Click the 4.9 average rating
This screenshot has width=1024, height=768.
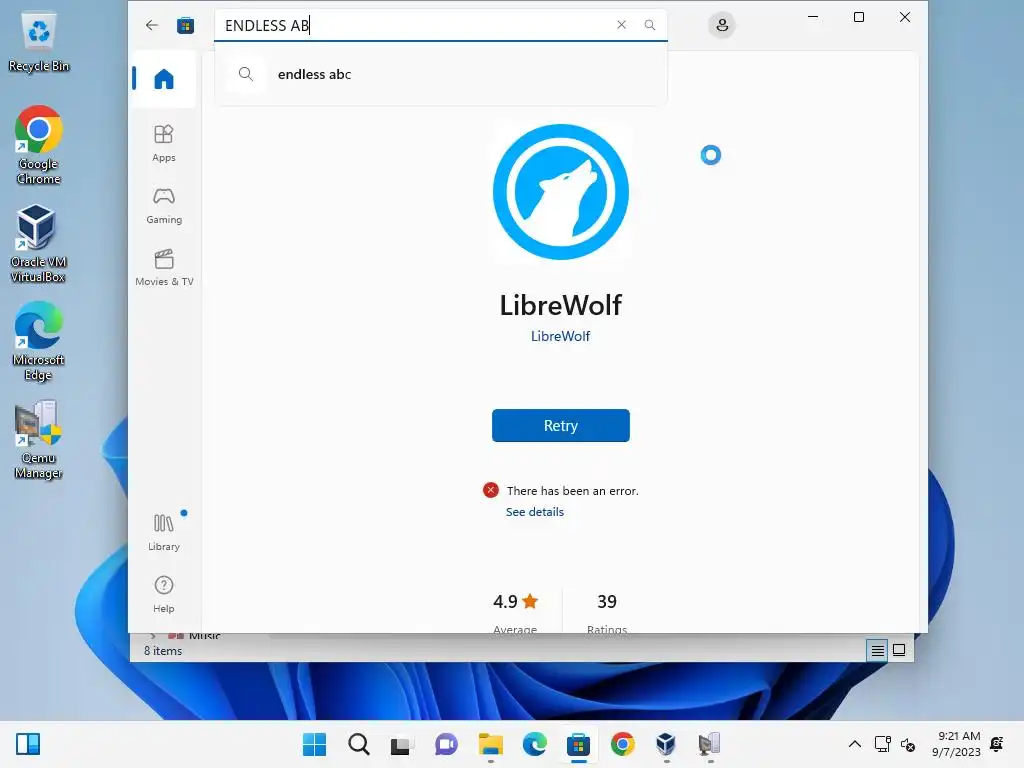(x=515, y=601)
